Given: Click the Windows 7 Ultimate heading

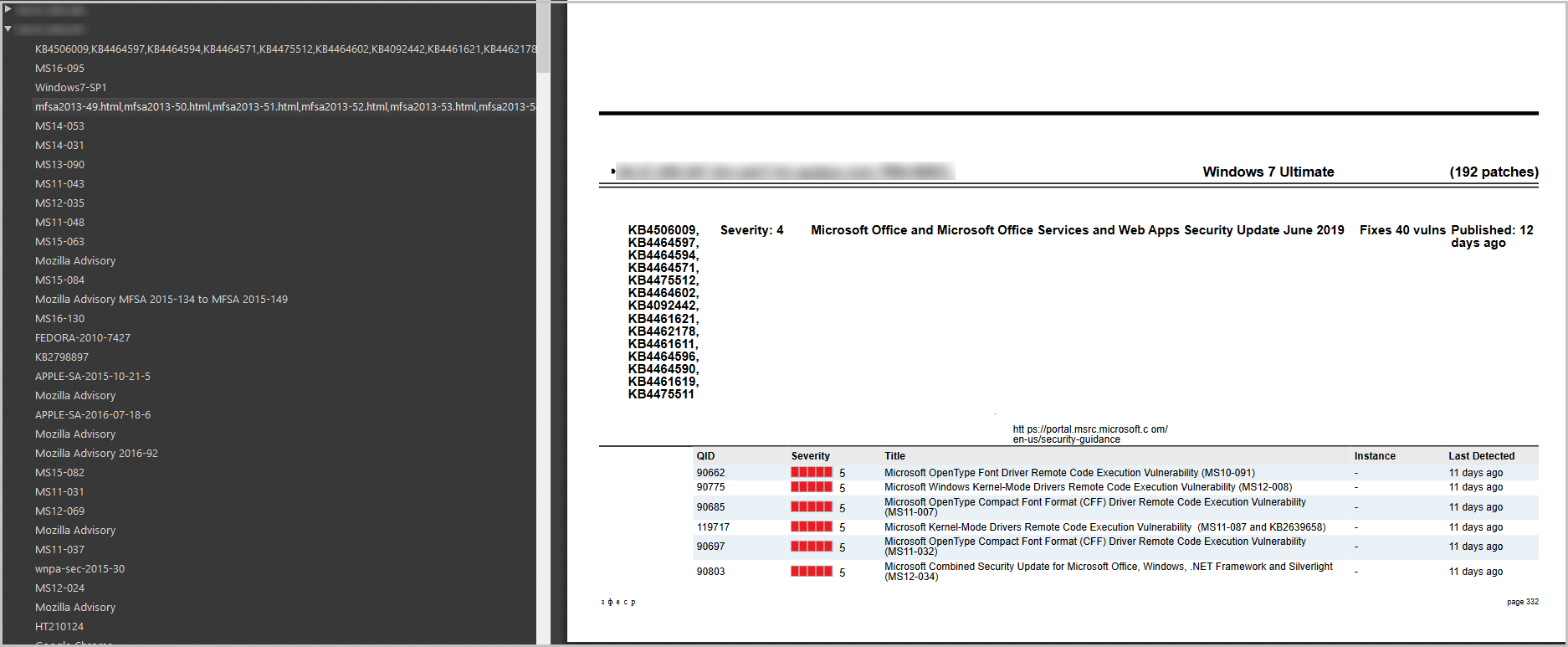Looking at the screenshot, I should pos(1268,172).
